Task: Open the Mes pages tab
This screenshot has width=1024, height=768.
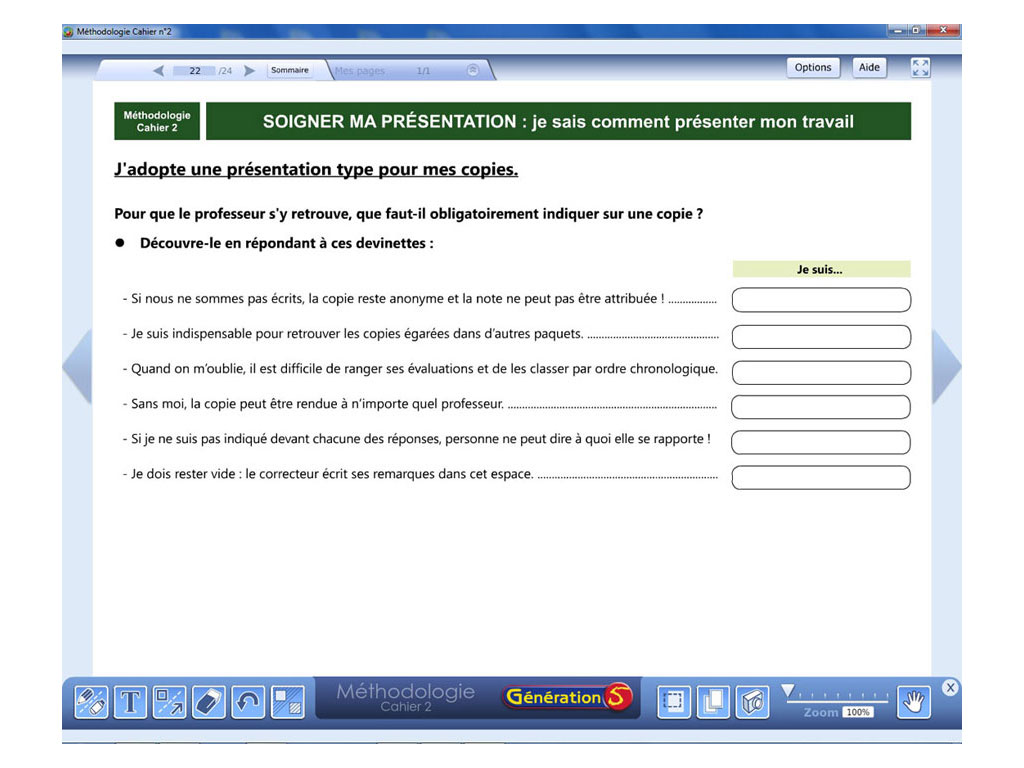Action: (x=359, y=70)
